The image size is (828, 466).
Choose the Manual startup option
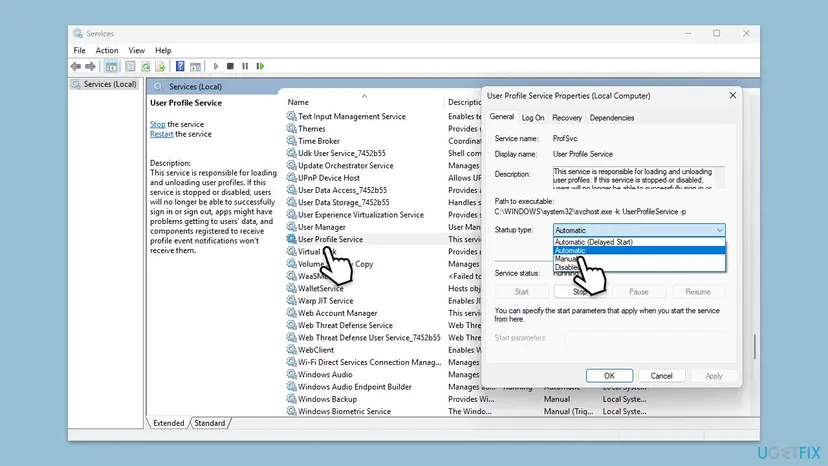coord(639,259)
